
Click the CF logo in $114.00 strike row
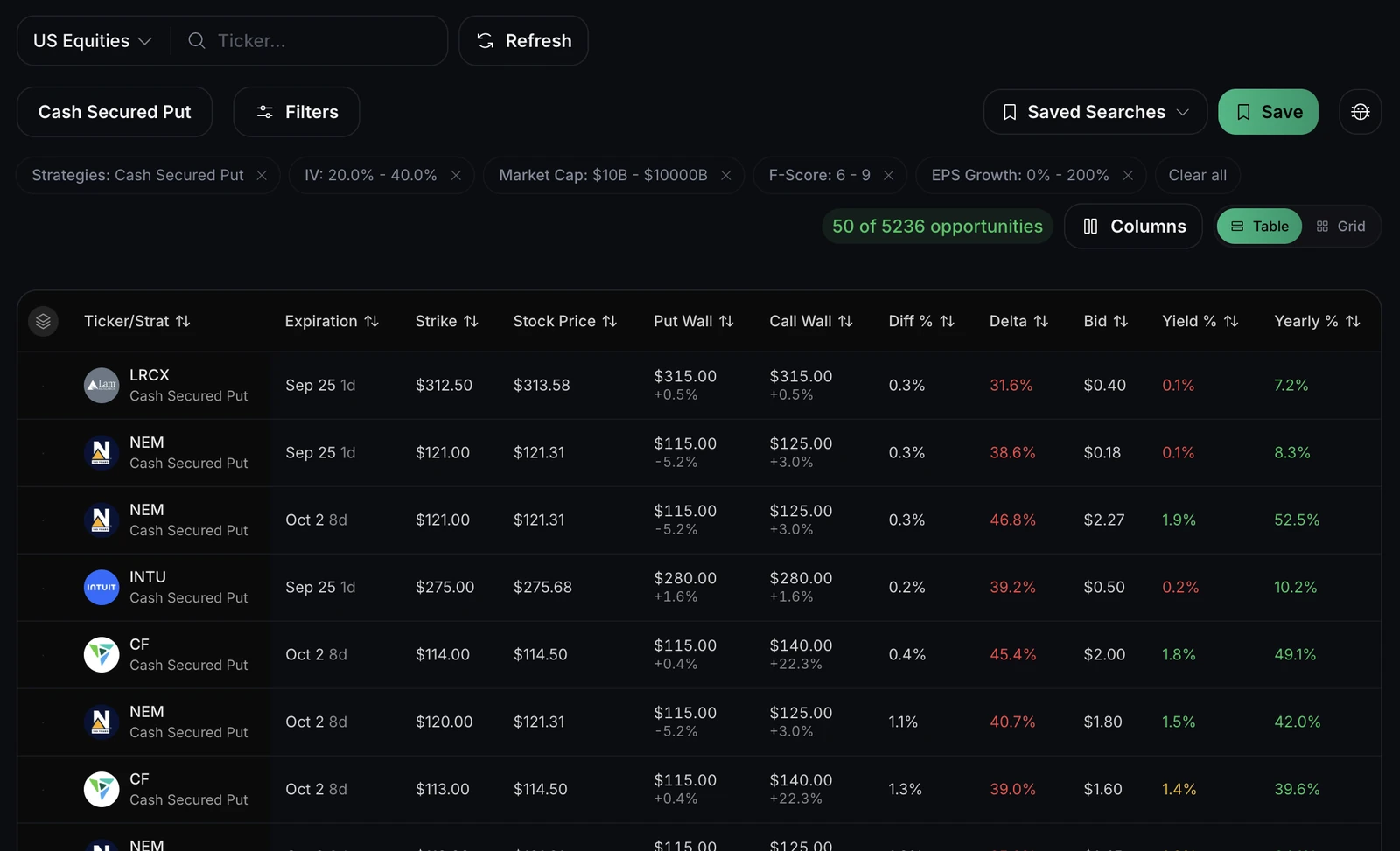pos(101,655)
